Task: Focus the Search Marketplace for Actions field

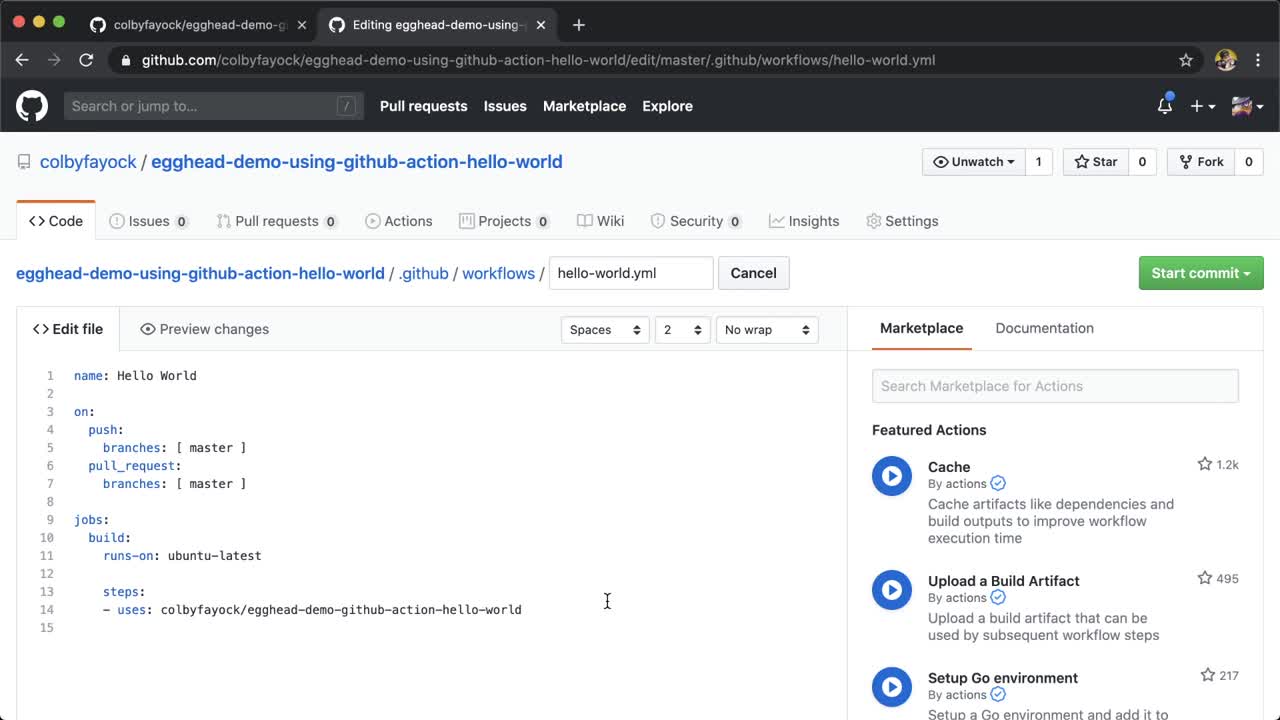Action: pyautogui.click(x=1055, y=386)
